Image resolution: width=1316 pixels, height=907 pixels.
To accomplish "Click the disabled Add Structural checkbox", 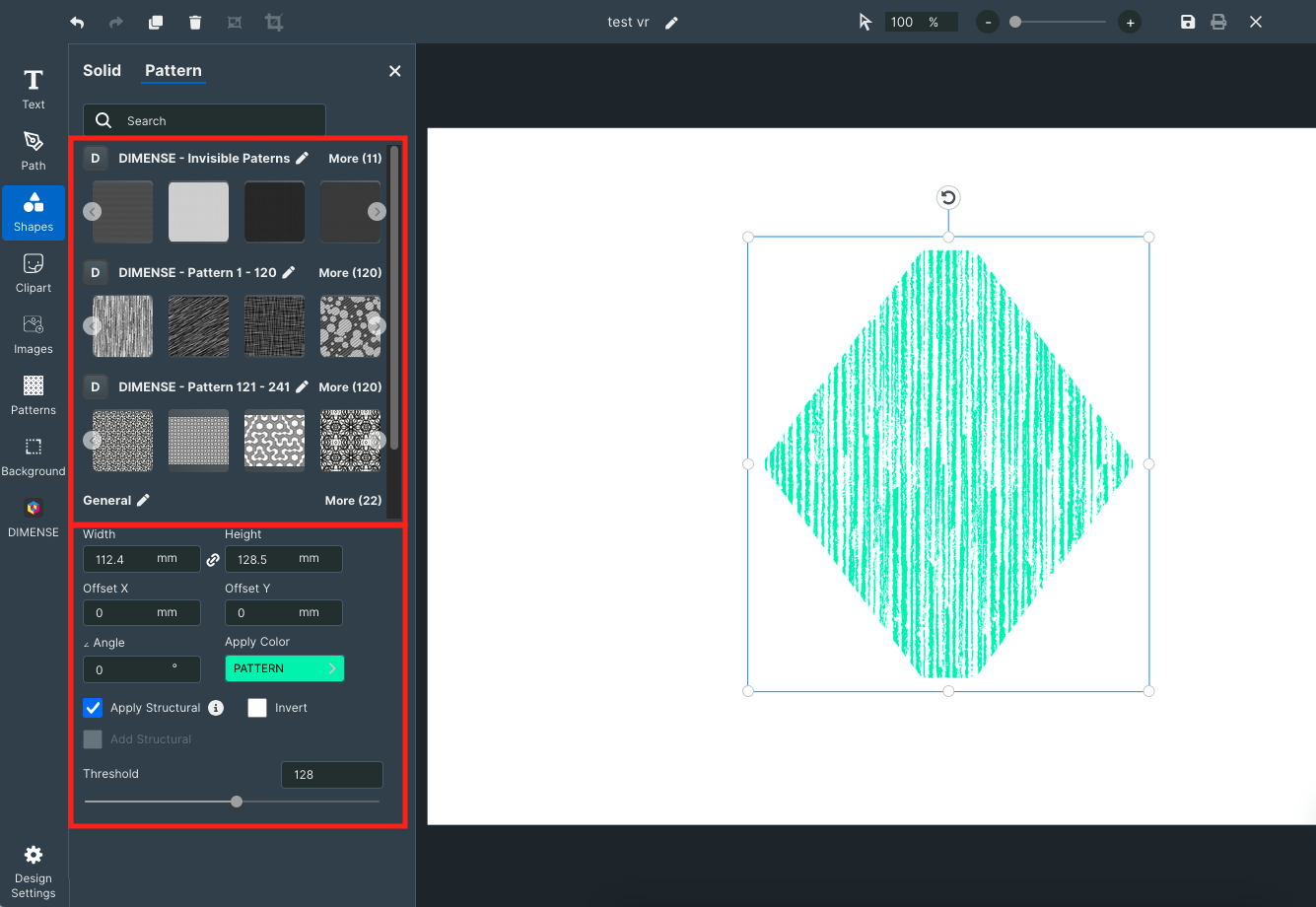I will pos(93,739).
